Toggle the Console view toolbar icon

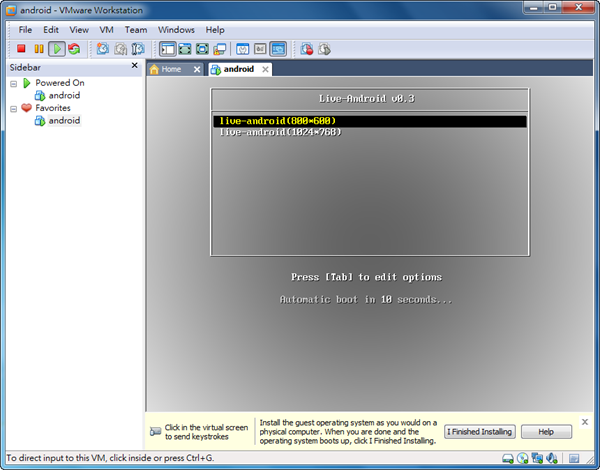click(278, 49)
